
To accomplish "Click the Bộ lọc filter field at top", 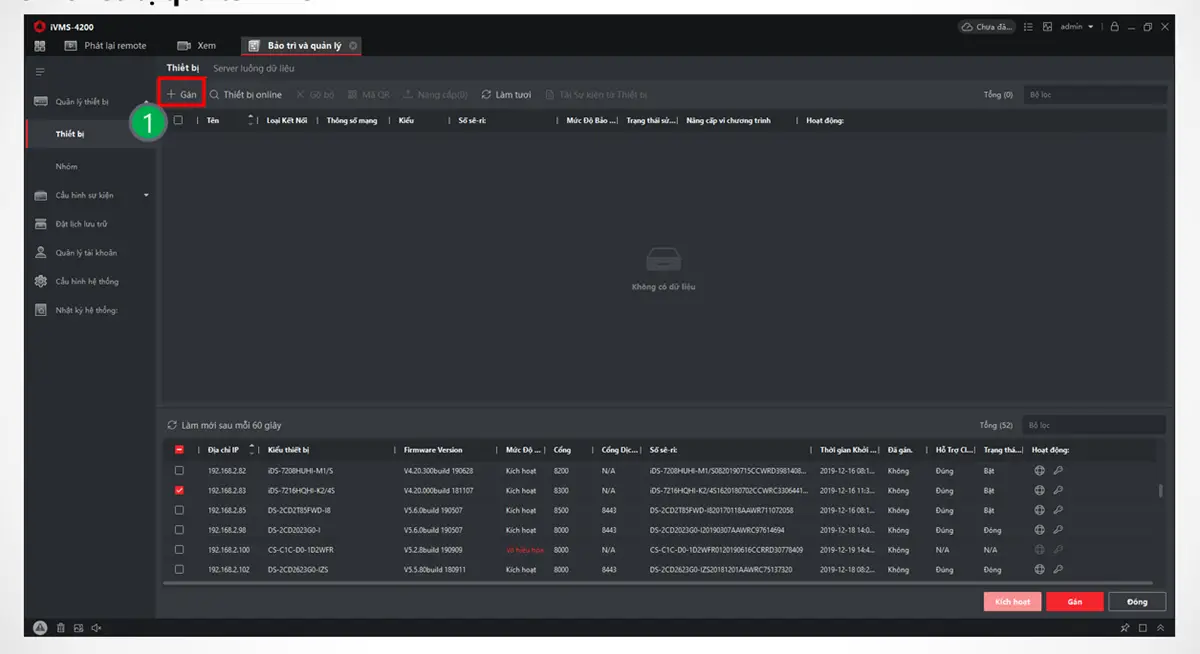I will 1095,95.
